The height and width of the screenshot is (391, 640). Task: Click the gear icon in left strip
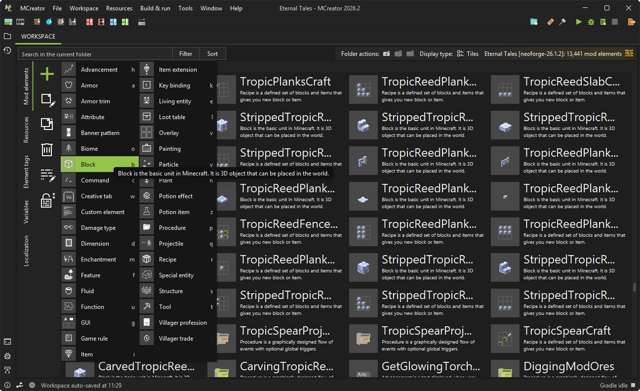7,356
